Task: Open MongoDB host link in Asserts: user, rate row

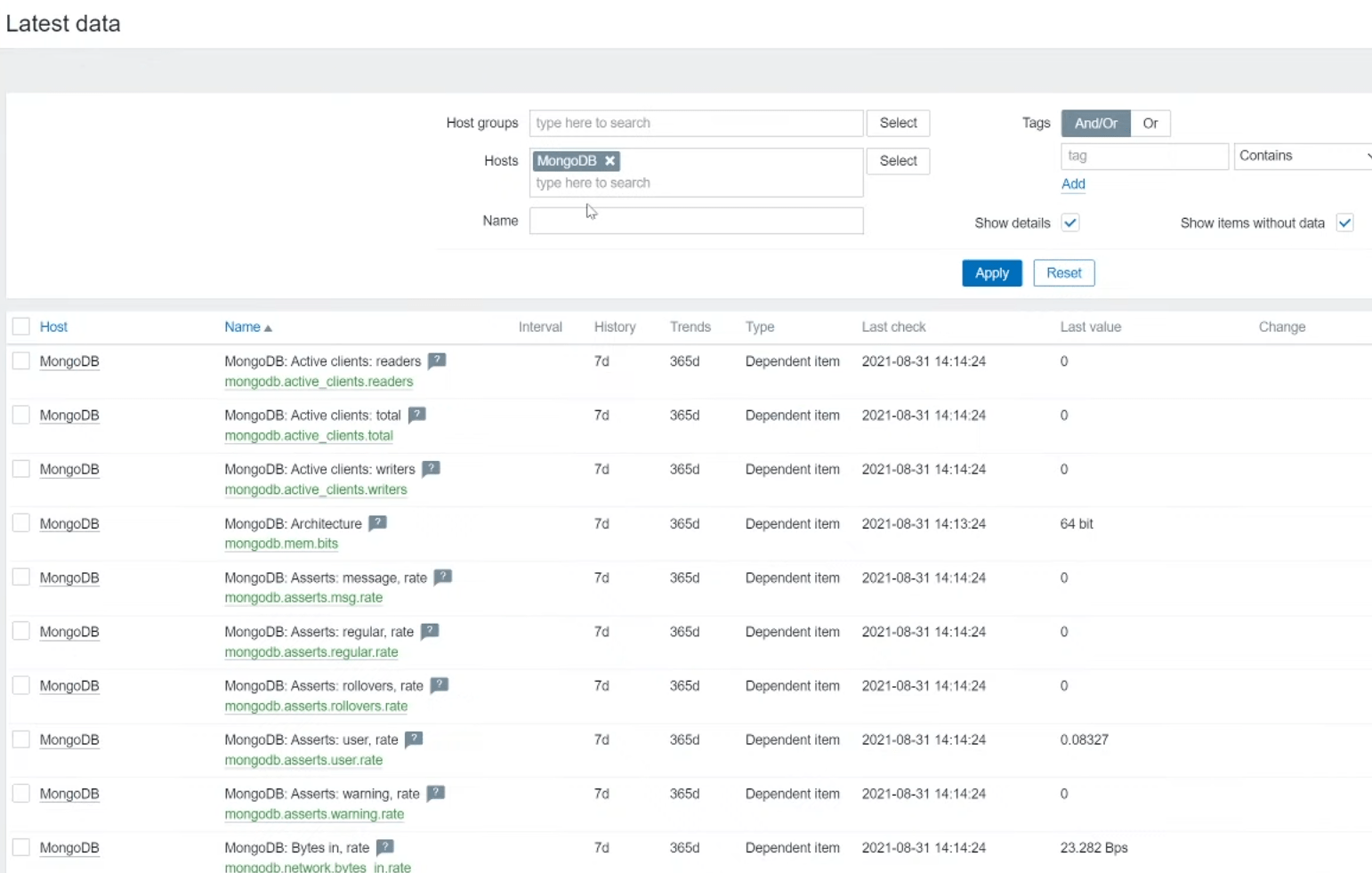Action: point(69,740)
